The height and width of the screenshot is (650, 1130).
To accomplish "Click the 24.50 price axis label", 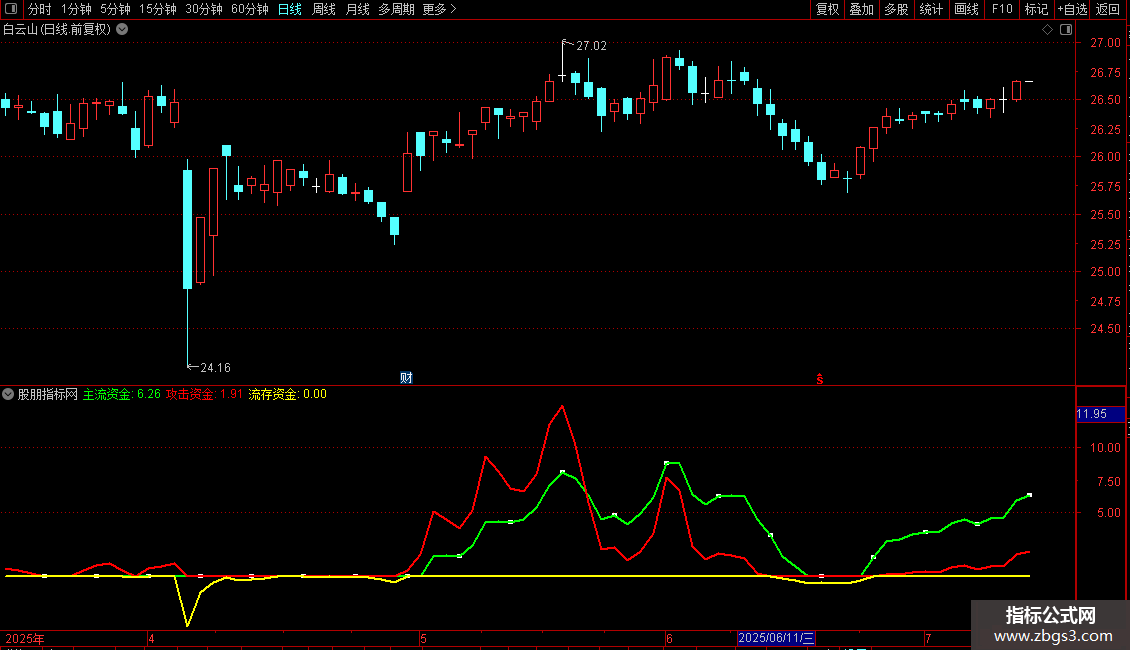I will tap(1105, 329).
